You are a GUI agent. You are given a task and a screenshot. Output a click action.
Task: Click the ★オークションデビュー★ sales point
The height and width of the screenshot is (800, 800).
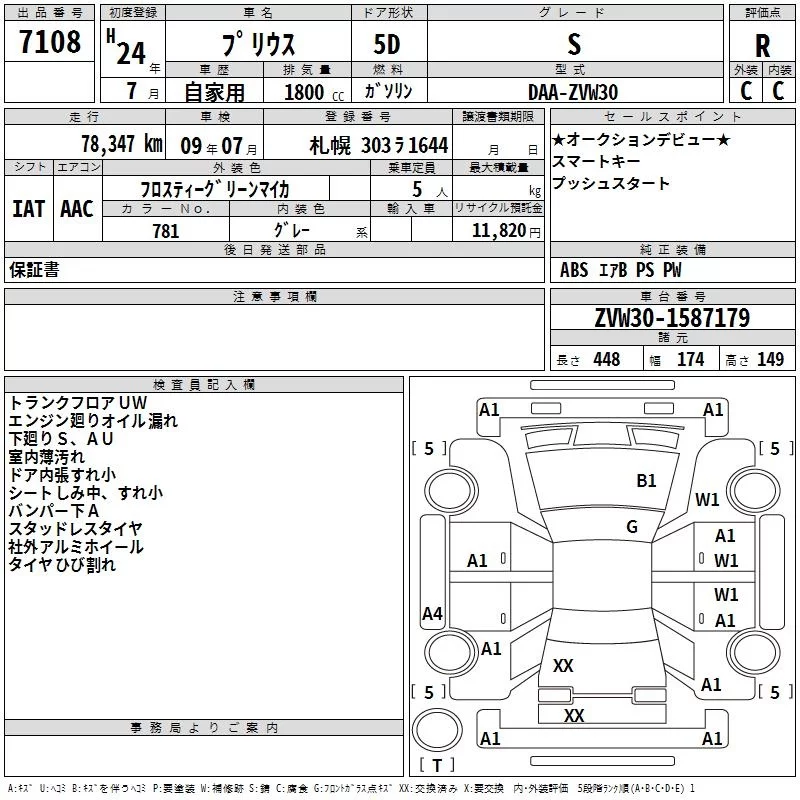pyautogui.click(x=641, y=139)
